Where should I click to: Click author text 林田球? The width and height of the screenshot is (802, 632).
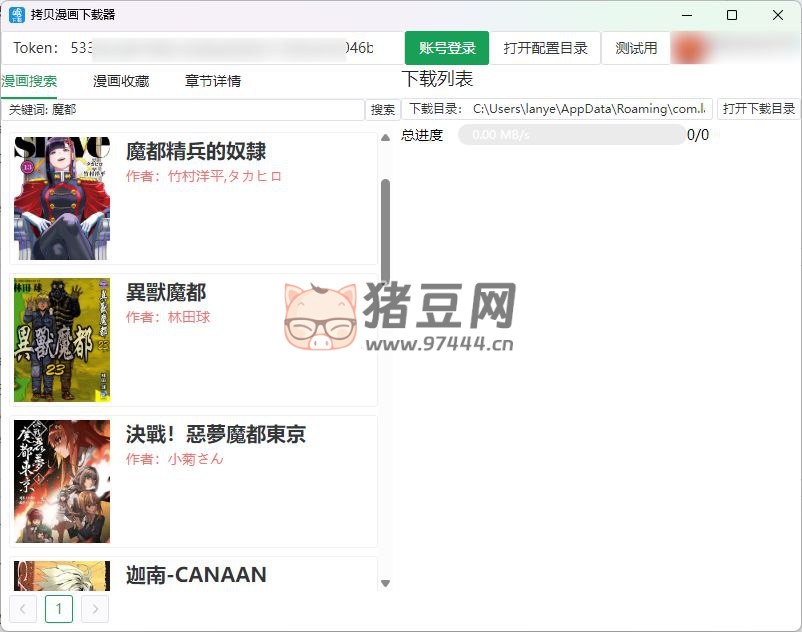pos(189,318)
